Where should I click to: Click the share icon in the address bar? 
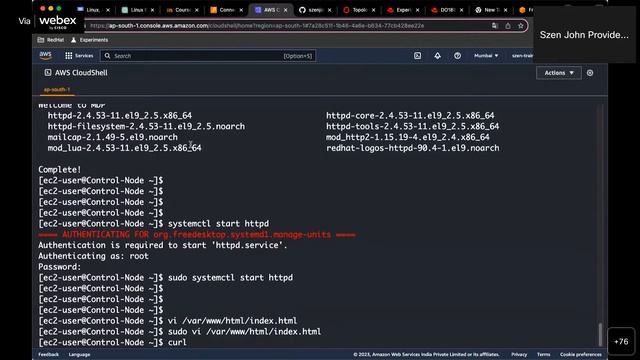[x=508, y=26]
